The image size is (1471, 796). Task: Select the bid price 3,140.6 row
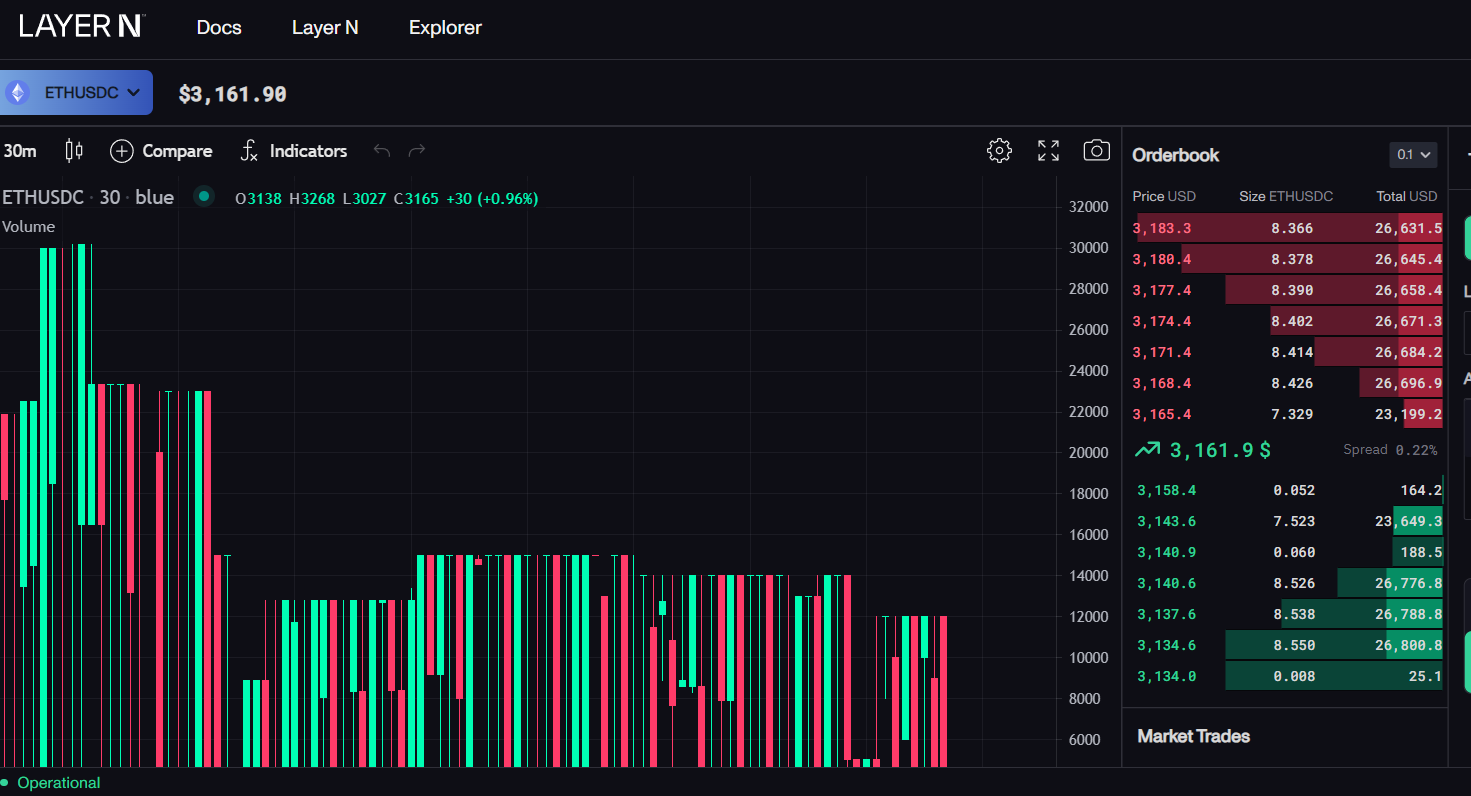point(1287,583)
